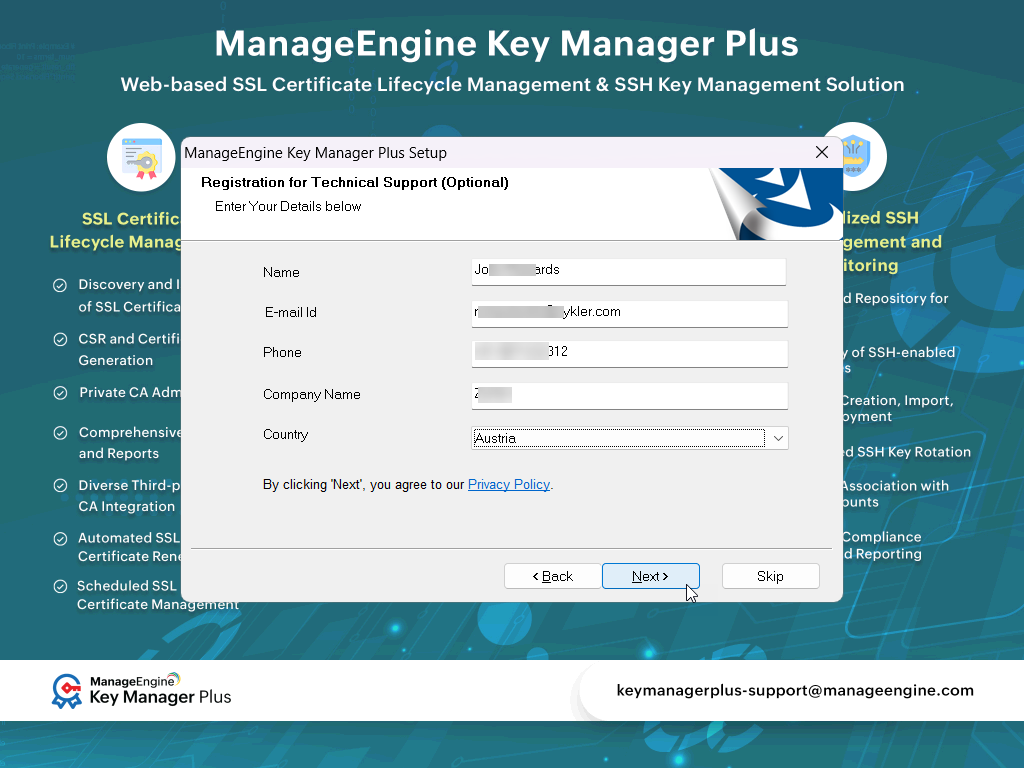Click the checkmark beside Automated SSL Certificate Renewal
Viewport: 1024px width, 768px height.
[60, 539]
